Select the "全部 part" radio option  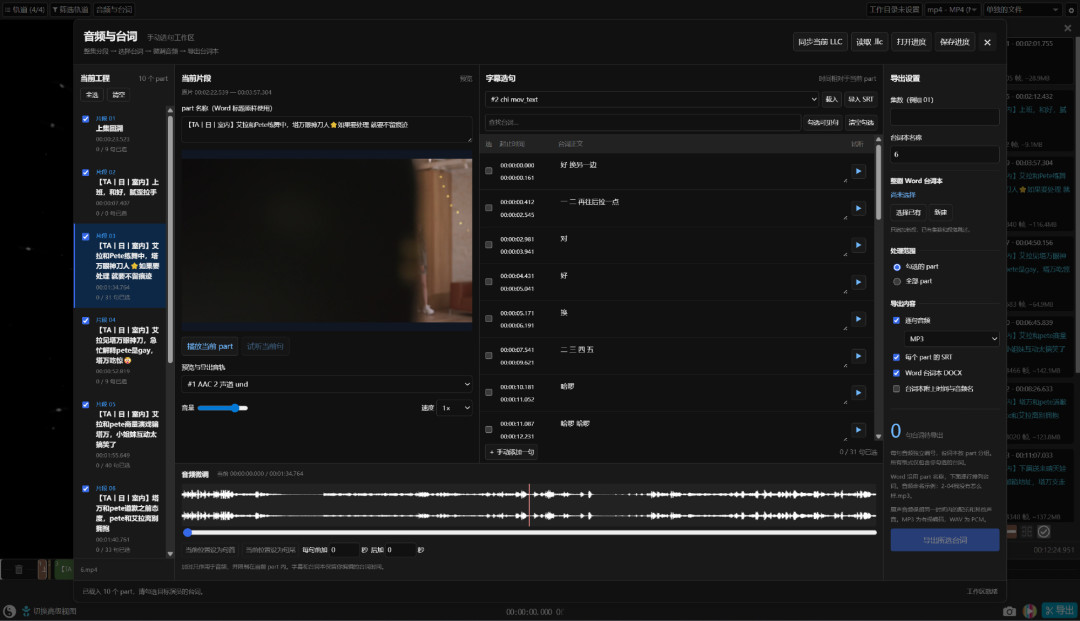(x=897, y=282)
